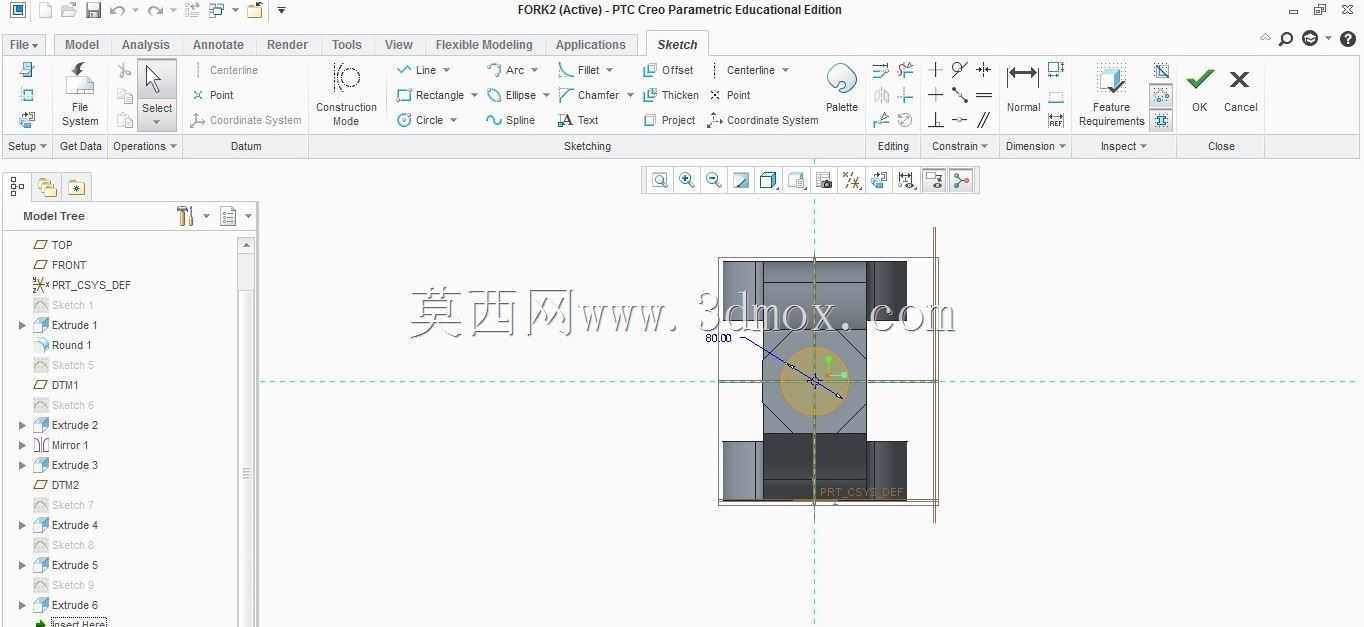Select the Normal dimension tool
The width and height of the screenshot is (1364, 627).
pos(1023,88)
